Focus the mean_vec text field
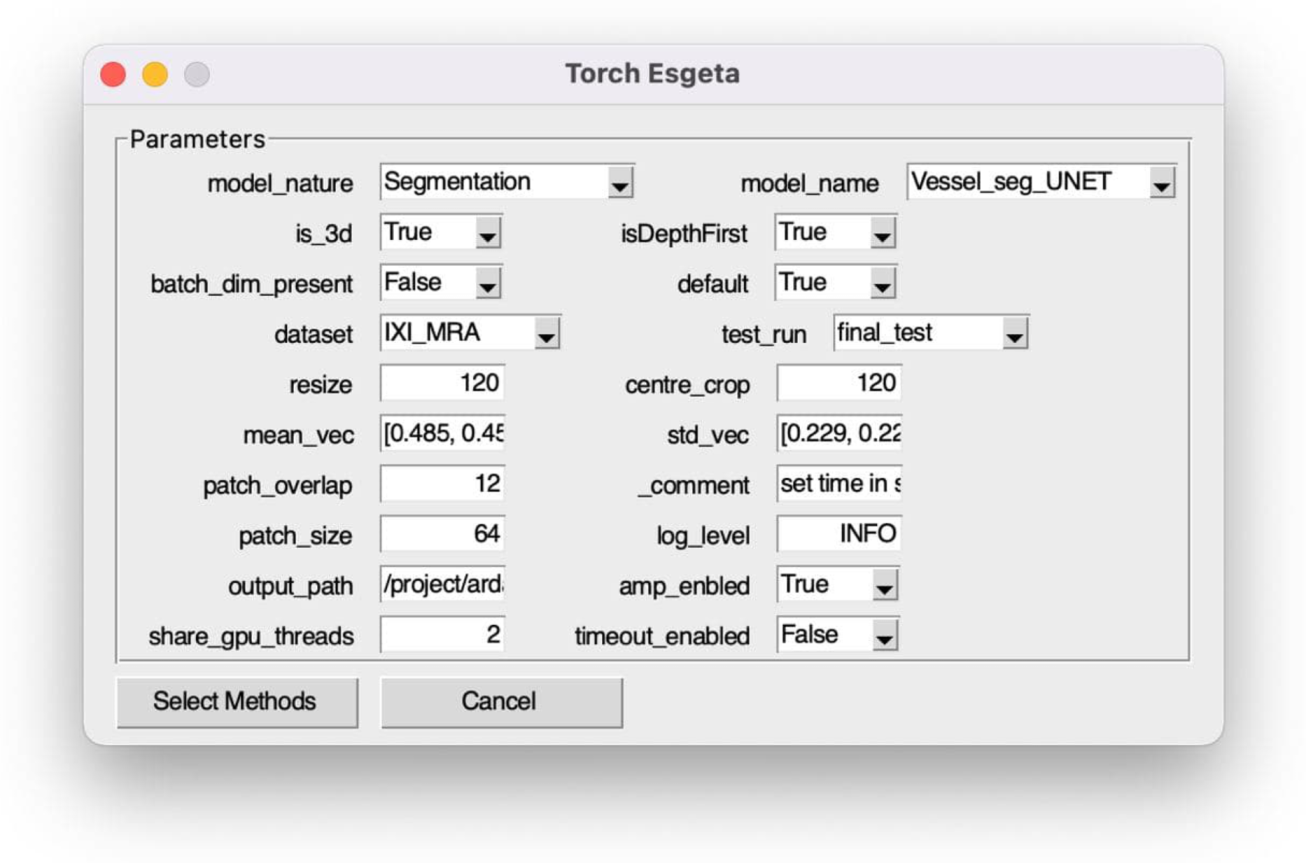Screen dimensions: 1306x863 442,434
